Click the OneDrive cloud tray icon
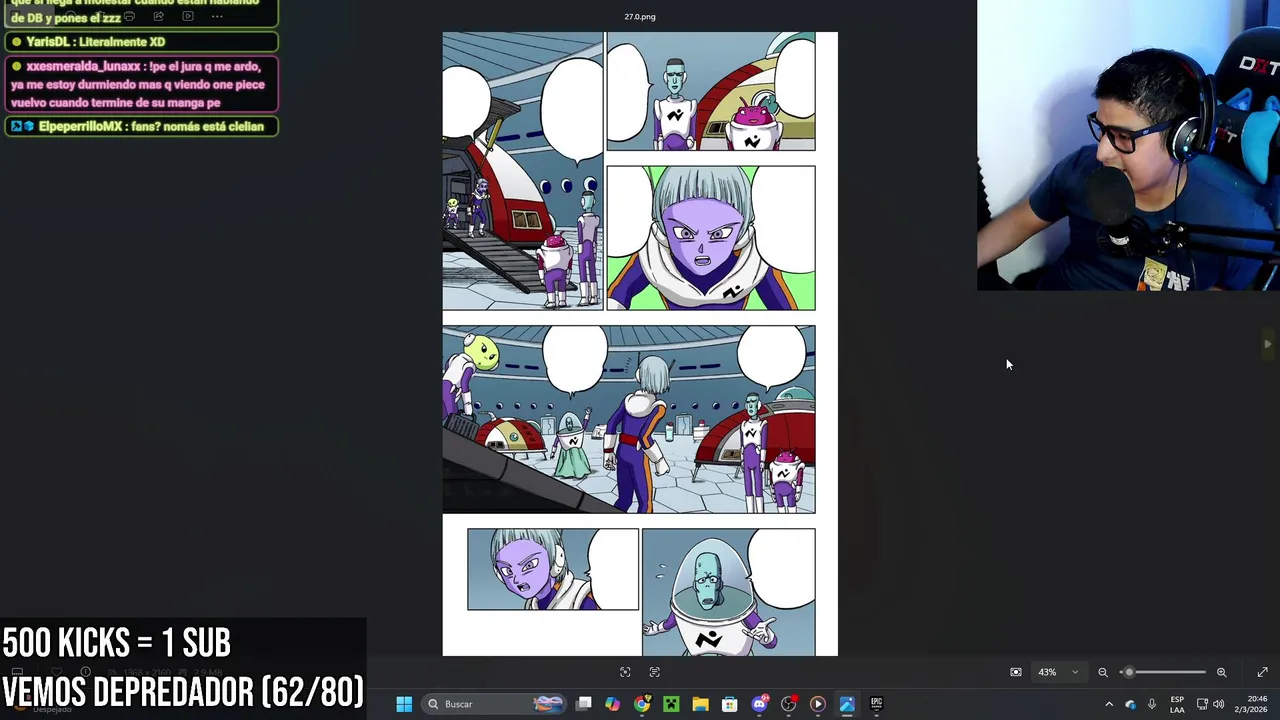The width and height of the screenshot is (1280, 720). point(1130,704)
